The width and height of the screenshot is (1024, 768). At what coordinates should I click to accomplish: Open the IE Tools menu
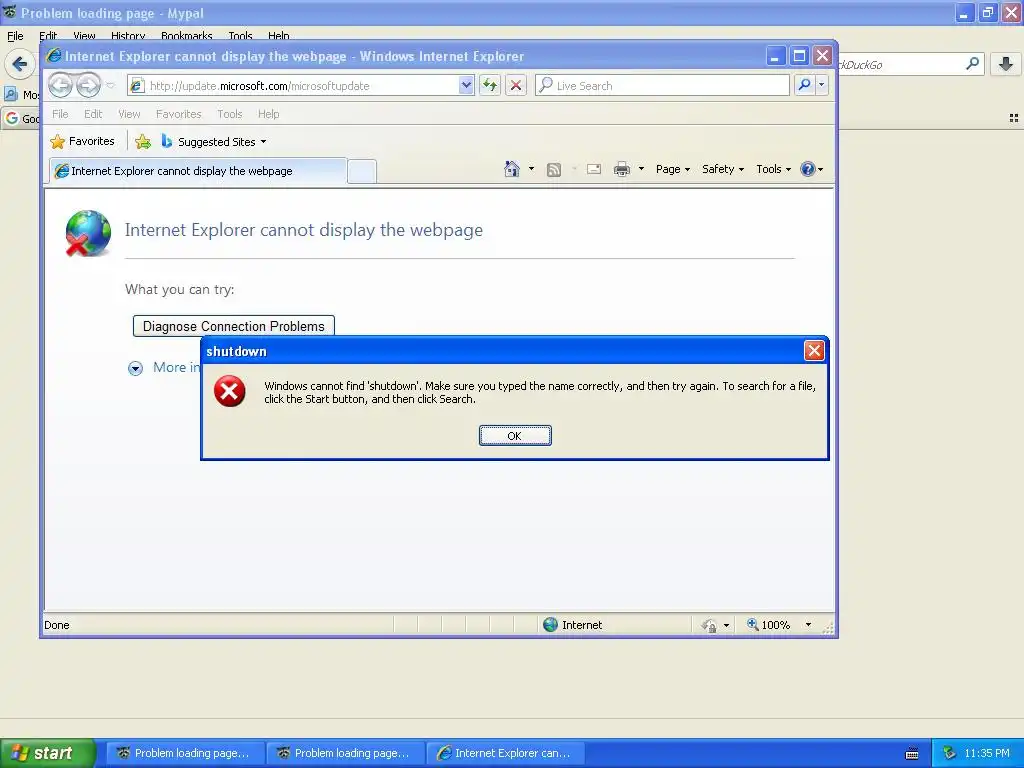(230, 114)
